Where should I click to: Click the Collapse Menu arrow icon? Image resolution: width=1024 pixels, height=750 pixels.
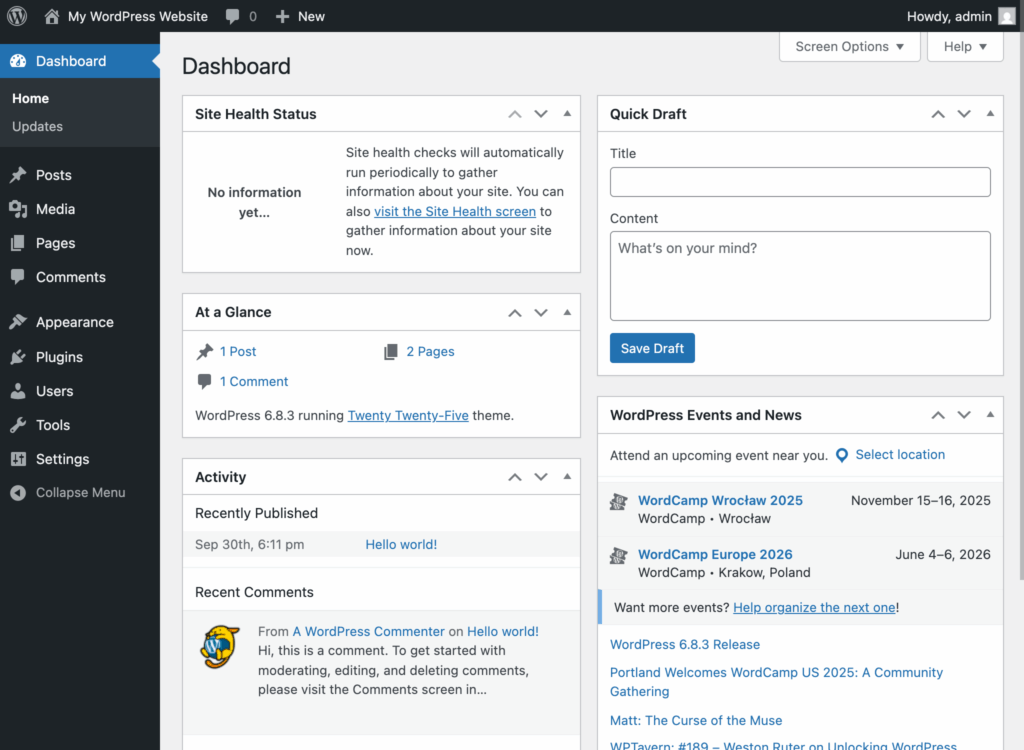(16, 492)
